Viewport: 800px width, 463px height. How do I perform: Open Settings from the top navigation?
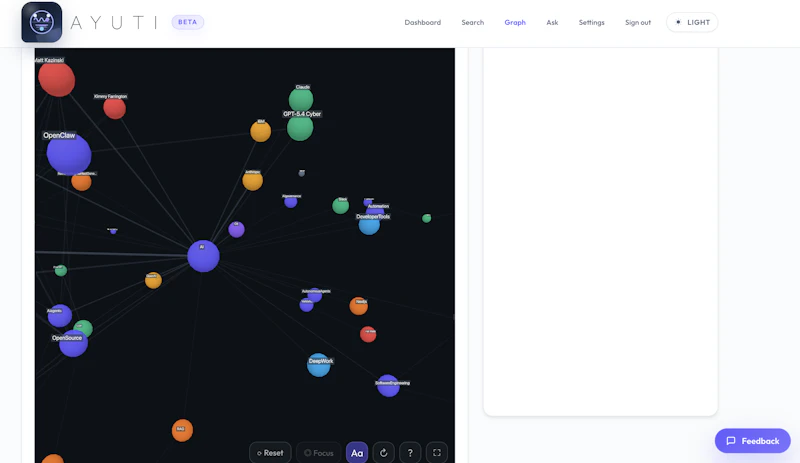tap(591, 22)
